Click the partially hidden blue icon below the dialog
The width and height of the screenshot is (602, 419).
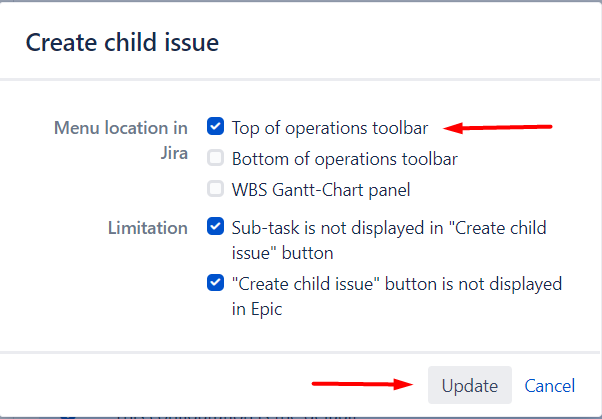pyautogui.click(x=68, y=414)
